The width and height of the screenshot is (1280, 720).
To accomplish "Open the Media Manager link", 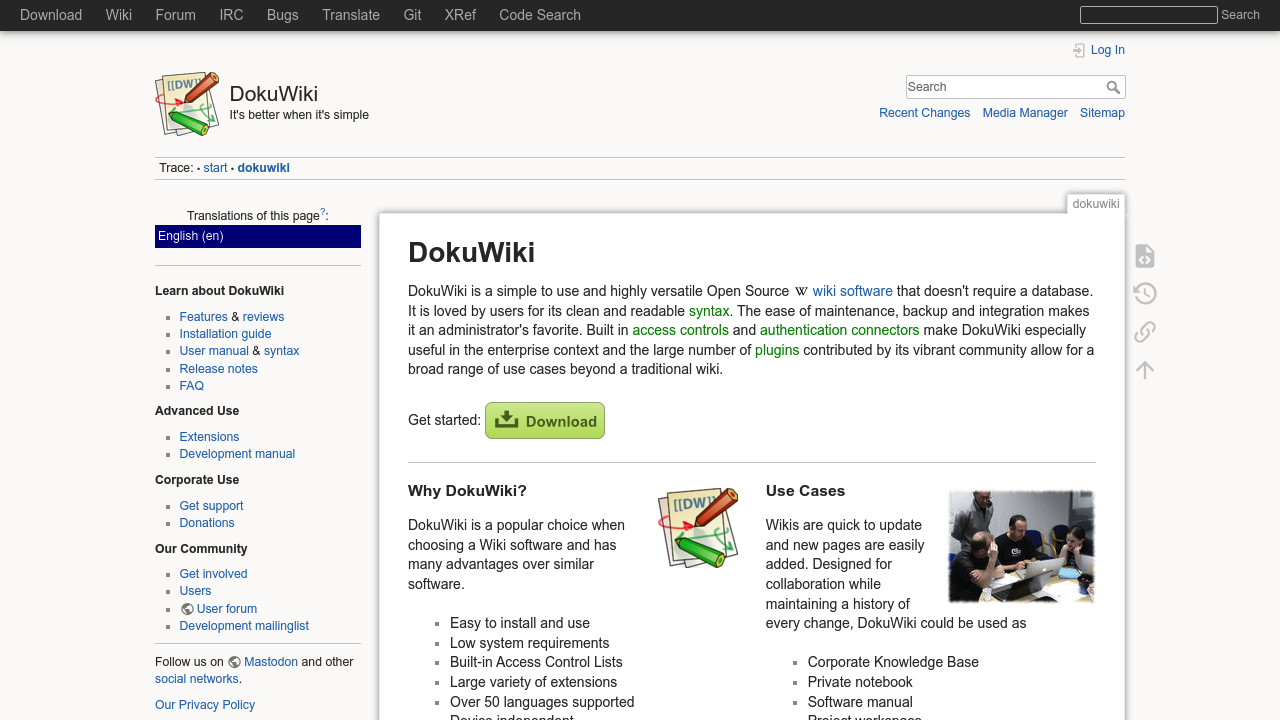I will tap(1024, 113).
